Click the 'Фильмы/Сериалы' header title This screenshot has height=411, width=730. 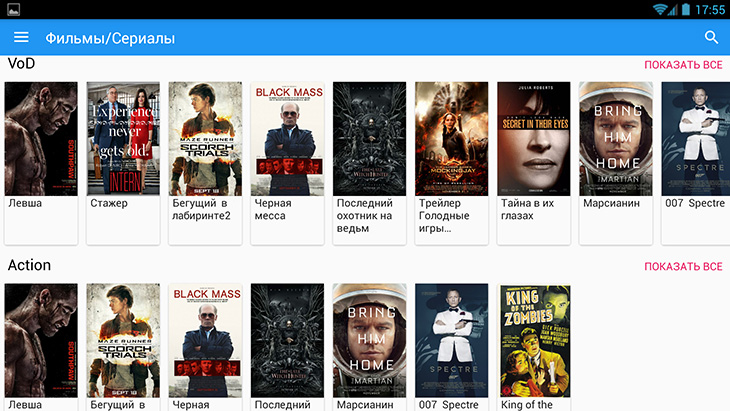click(110, 38)
